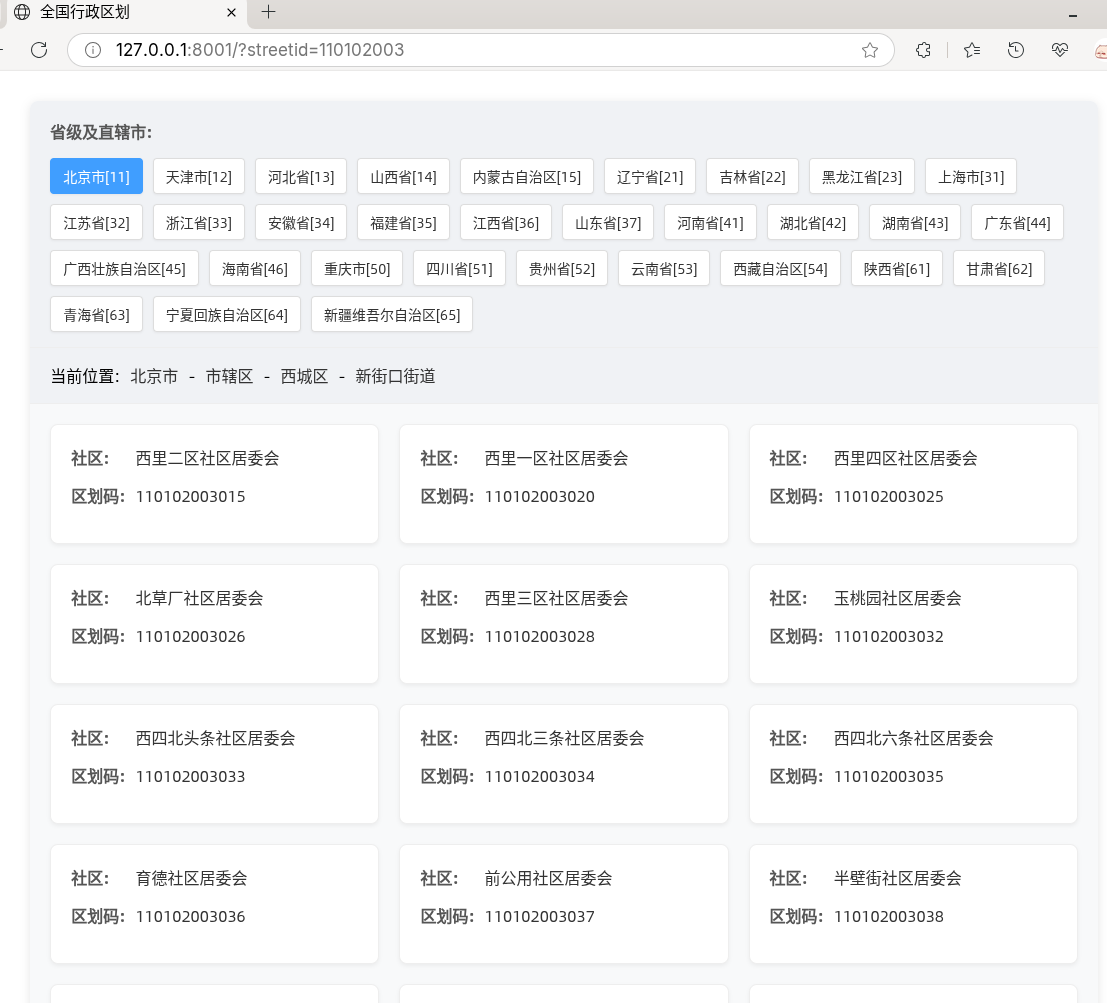Close the 全国行政区划 tab
The width and height of the screenshot is (1107, 1003).
[x=232, y=13]
